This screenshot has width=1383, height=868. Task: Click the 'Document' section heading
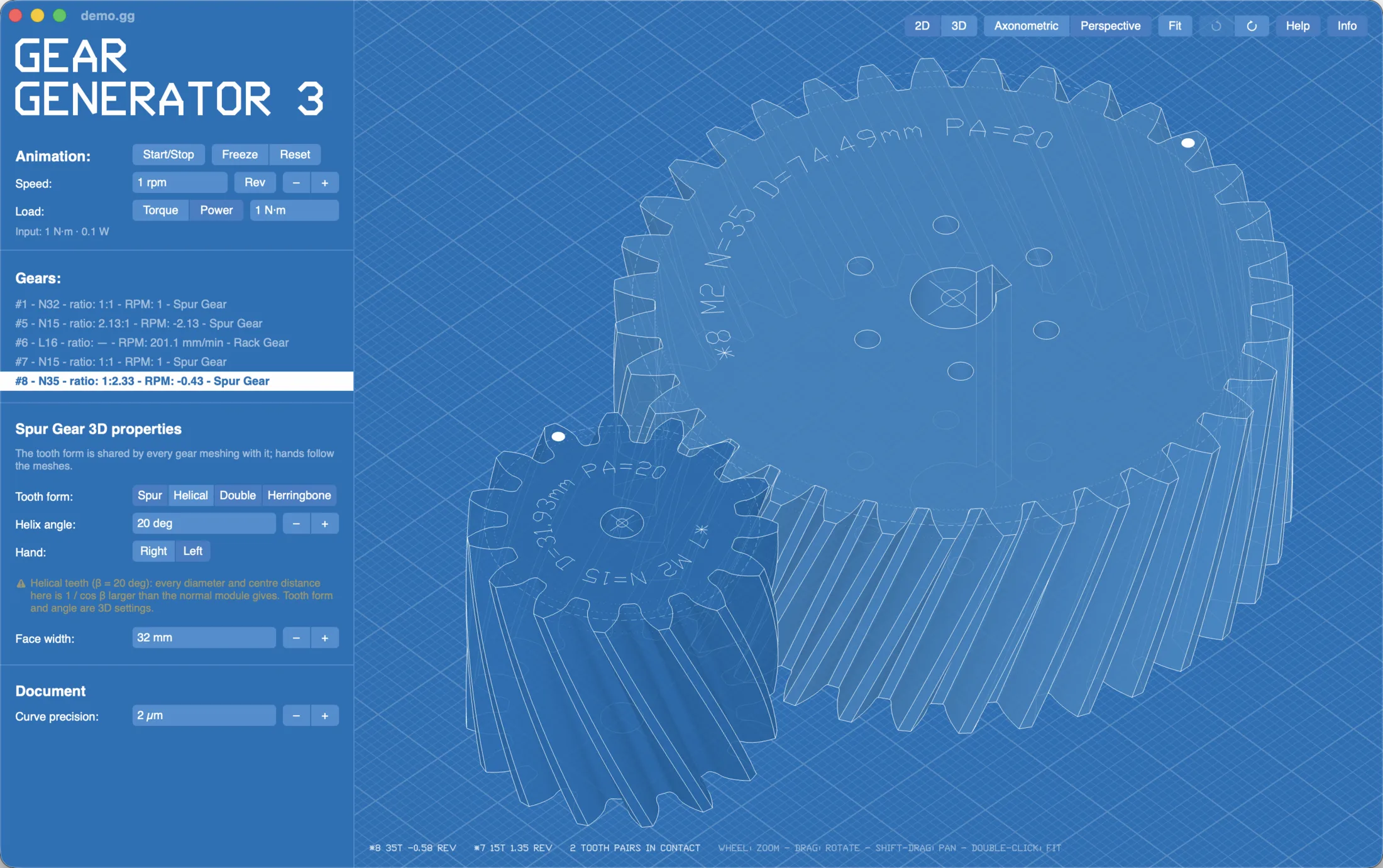pos(50,691)
